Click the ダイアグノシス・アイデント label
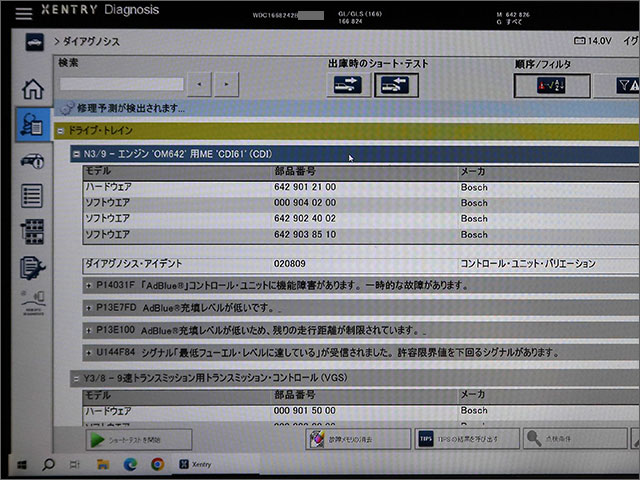Viewport: 640px width, 480px height. click(x=133, y=264)
